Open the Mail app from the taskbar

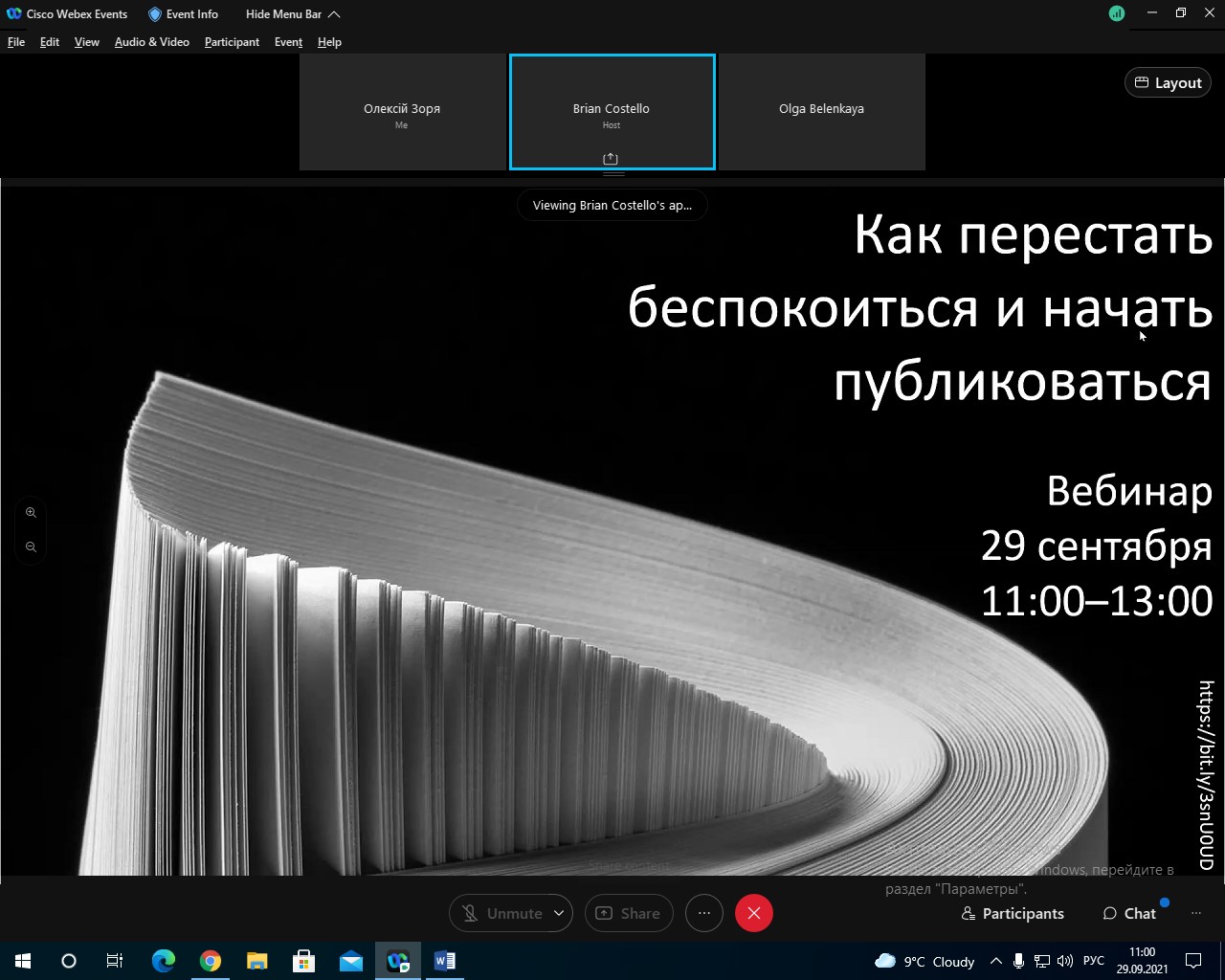click(x=351, y=961)
